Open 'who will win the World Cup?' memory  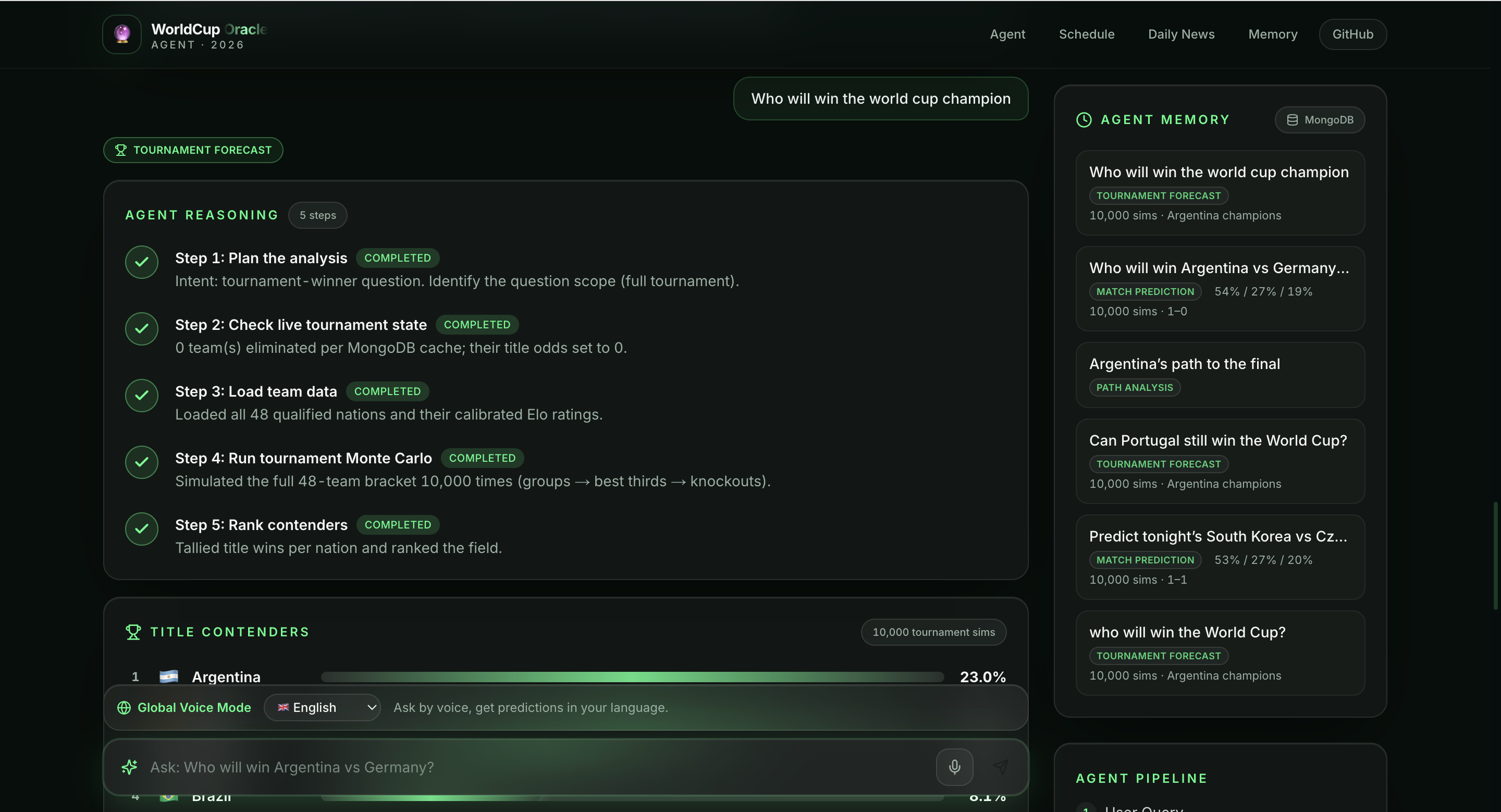tap(1220, 653)
